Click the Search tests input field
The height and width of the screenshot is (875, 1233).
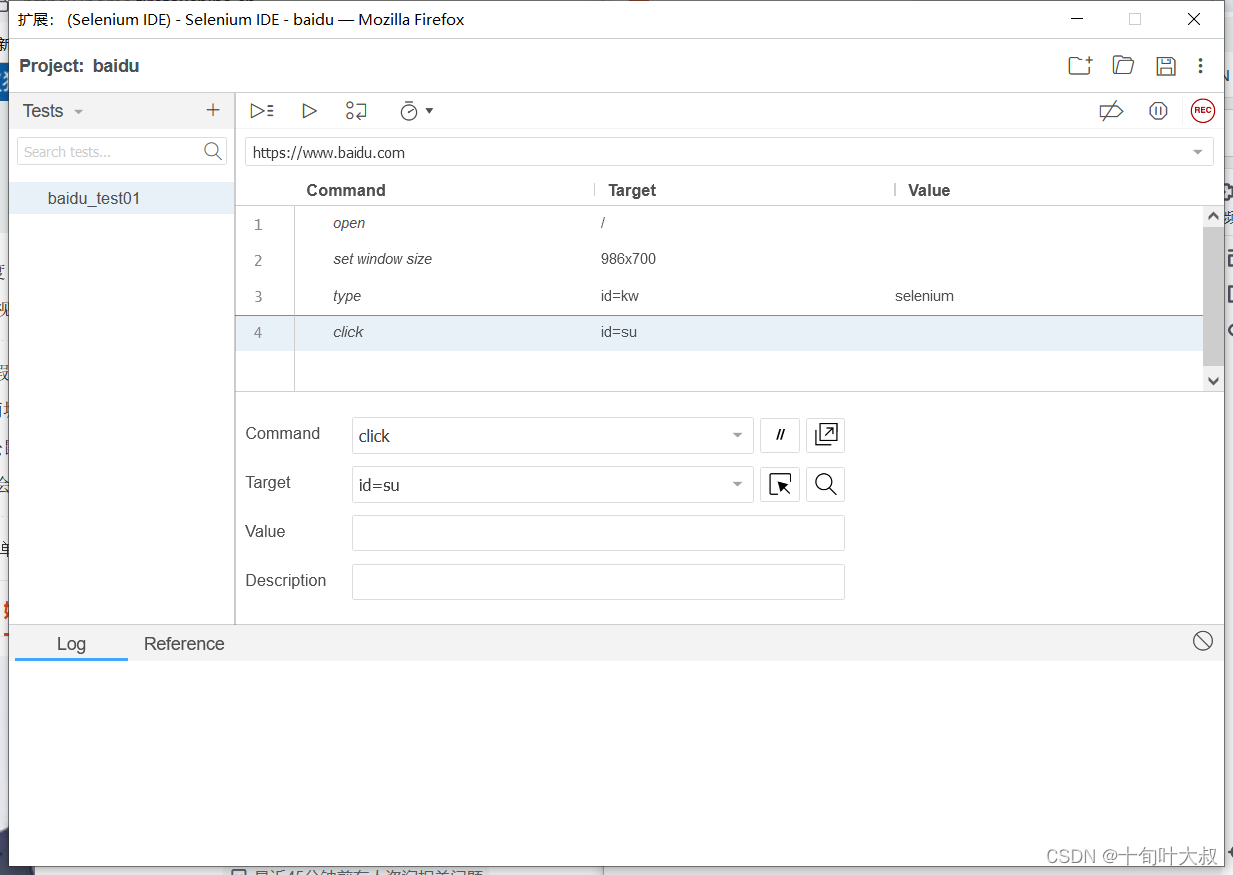point(110,152)
